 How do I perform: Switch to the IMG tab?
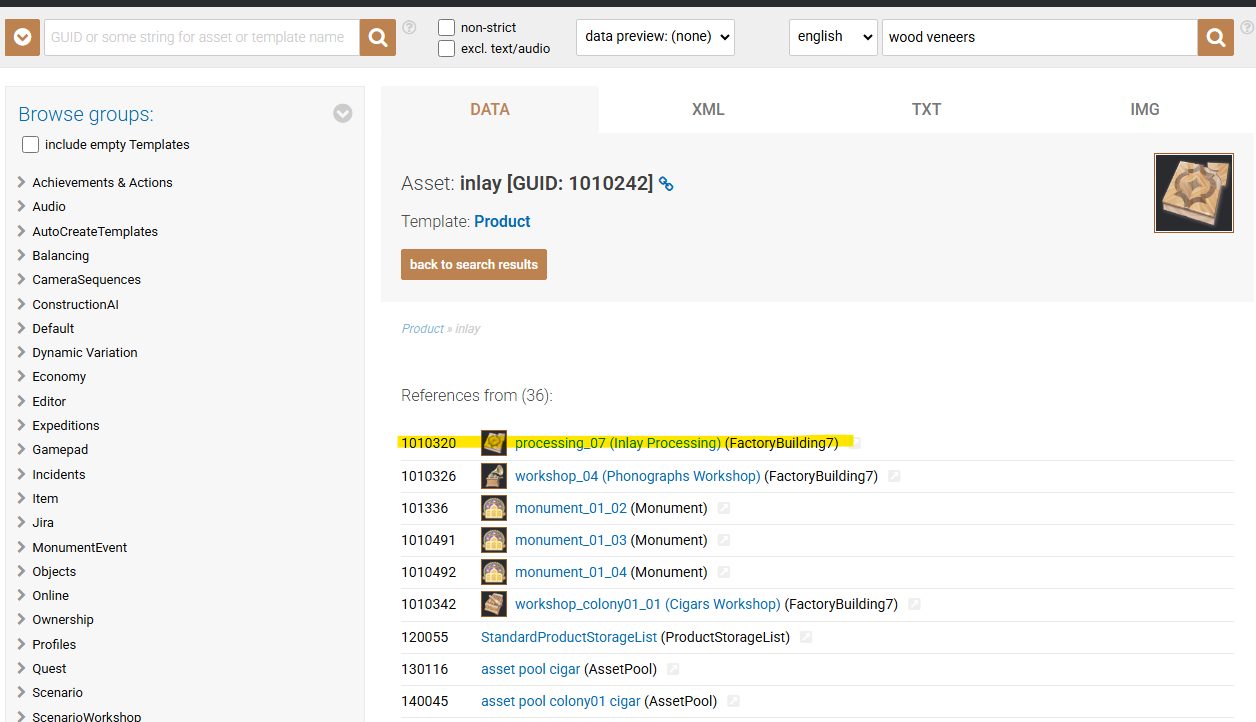click(x=1144, y=110)
